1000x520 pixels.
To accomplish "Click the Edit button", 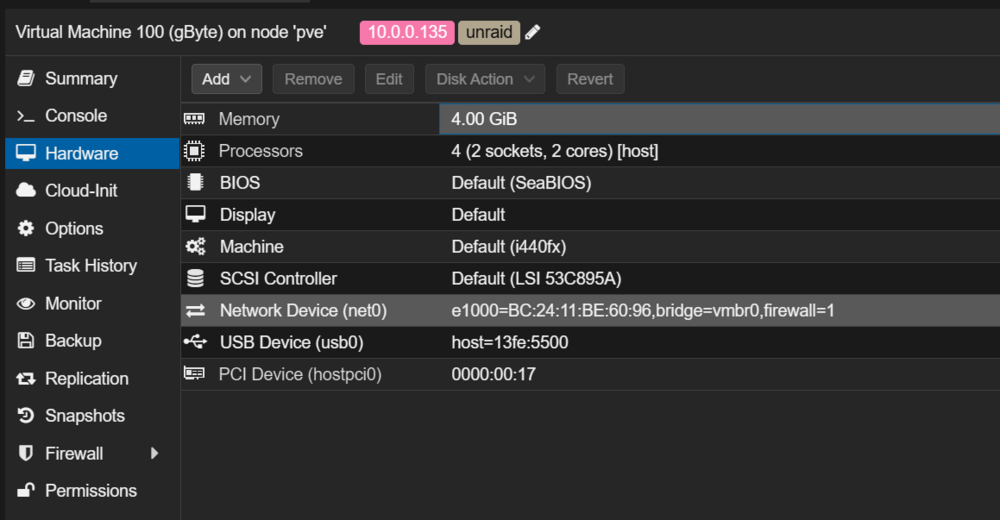I will coord(389,79).
